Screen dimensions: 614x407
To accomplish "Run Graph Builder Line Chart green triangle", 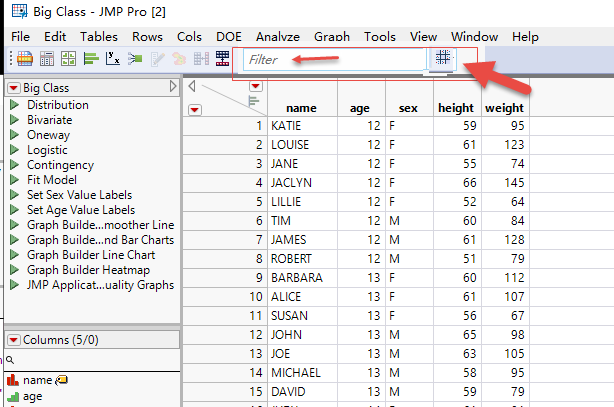I will tap(14, 255).
